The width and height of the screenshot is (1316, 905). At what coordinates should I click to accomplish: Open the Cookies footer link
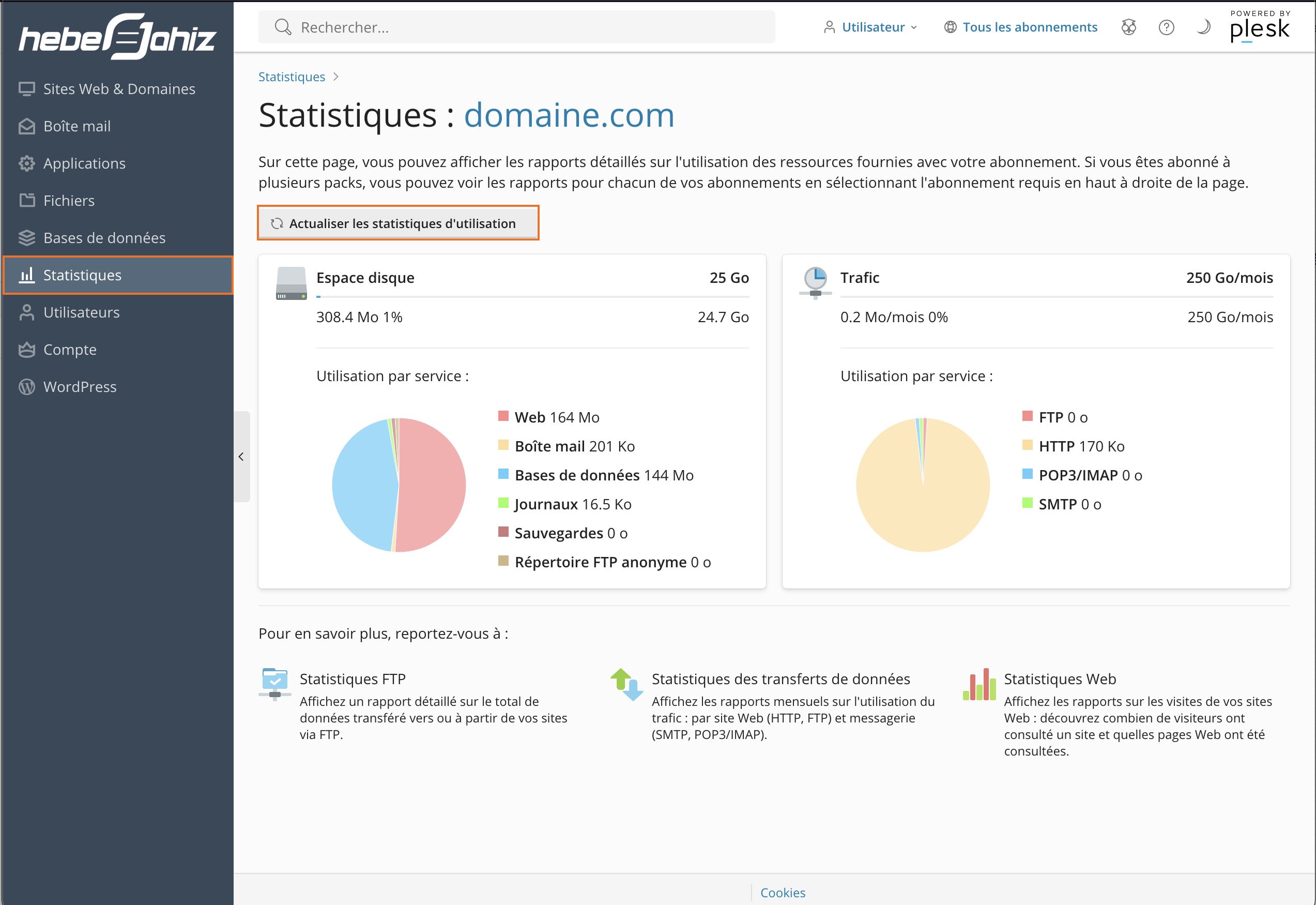pyautogui.click(x=783, y=892)
